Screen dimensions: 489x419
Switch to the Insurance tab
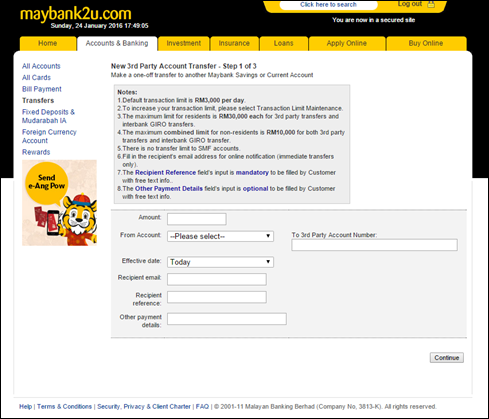[234, 43]
